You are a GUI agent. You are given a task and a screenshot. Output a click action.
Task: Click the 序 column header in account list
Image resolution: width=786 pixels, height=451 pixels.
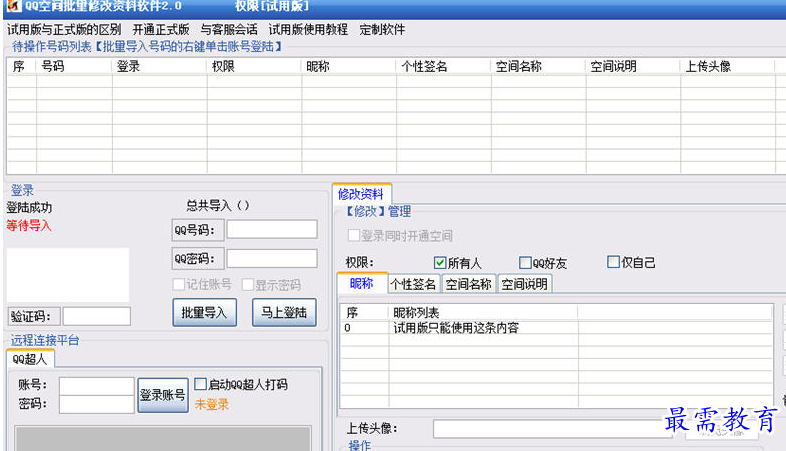22,66
